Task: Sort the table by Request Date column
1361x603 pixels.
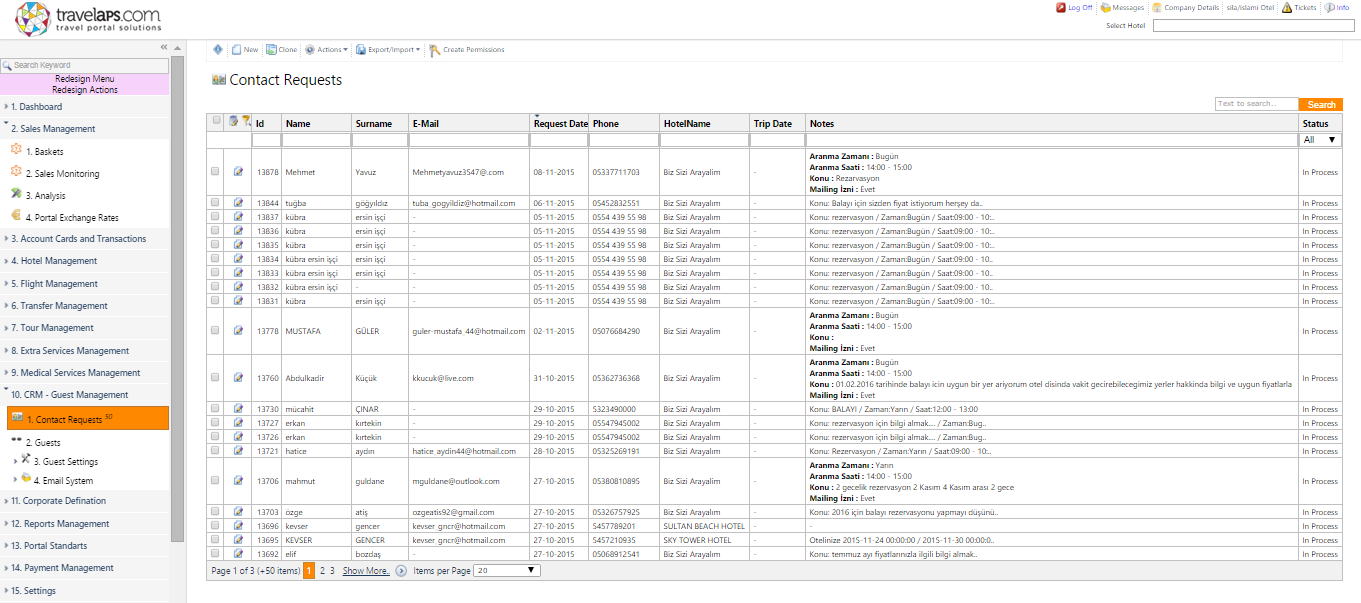Action: [560, 124]
